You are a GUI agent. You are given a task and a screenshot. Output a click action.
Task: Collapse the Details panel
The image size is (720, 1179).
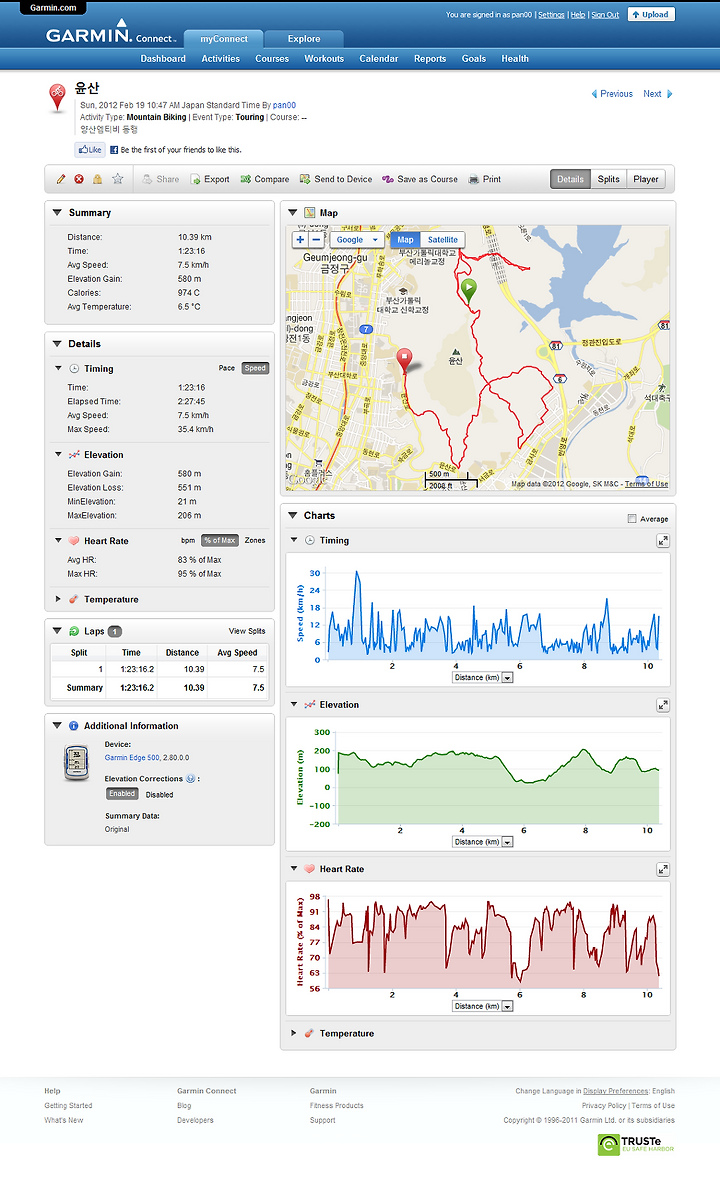57,344
